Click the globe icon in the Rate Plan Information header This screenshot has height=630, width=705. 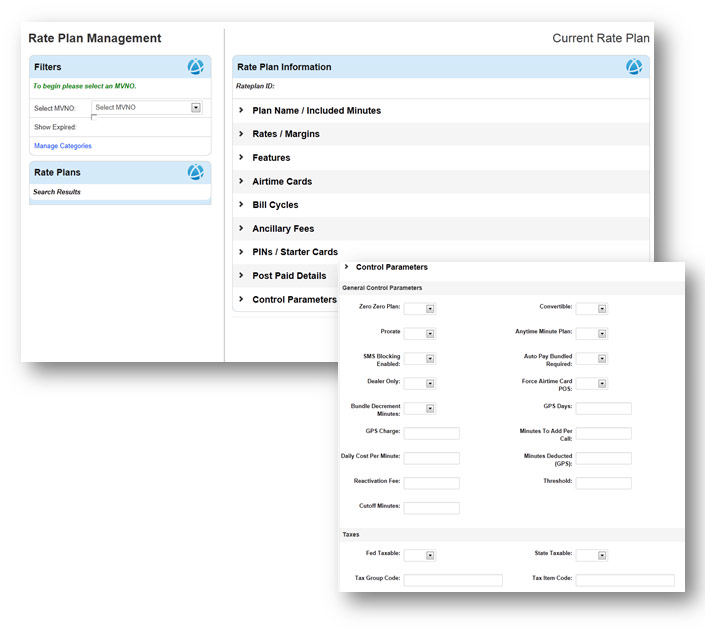[x=634, y=67]
